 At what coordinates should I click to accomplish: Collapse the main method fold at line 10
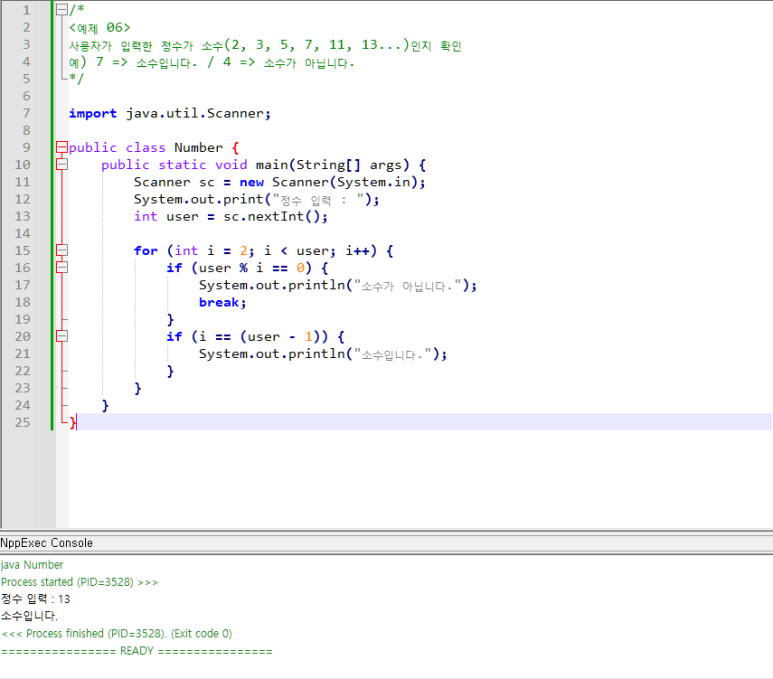click(x=62, y=164)
